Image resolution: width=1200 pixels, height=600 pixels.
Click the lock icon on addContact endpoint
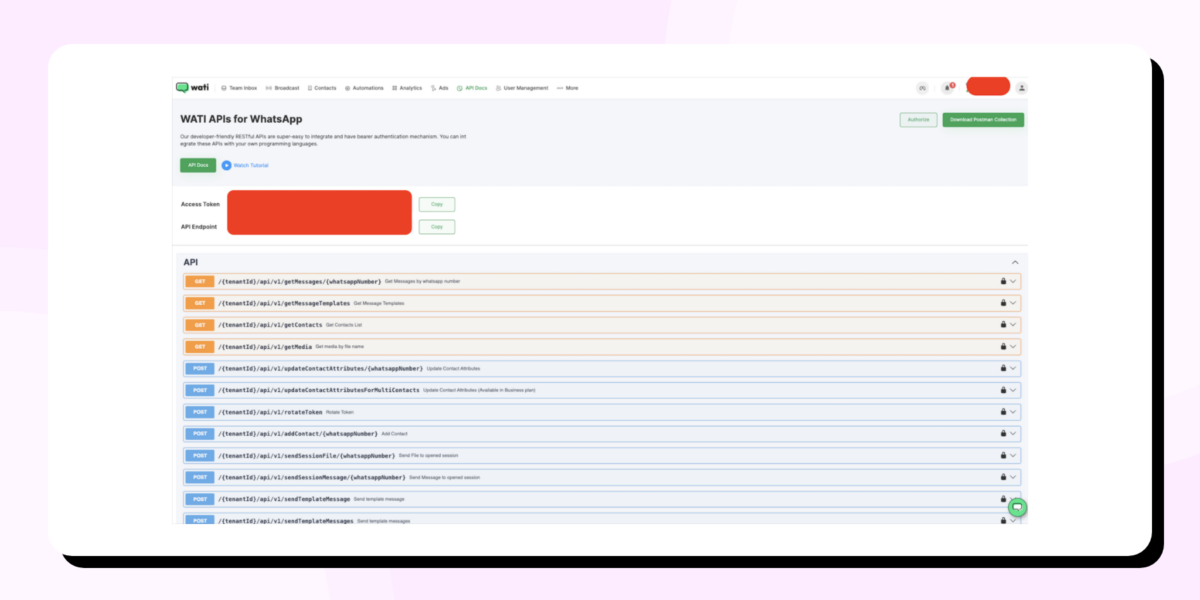(1003, 433)
